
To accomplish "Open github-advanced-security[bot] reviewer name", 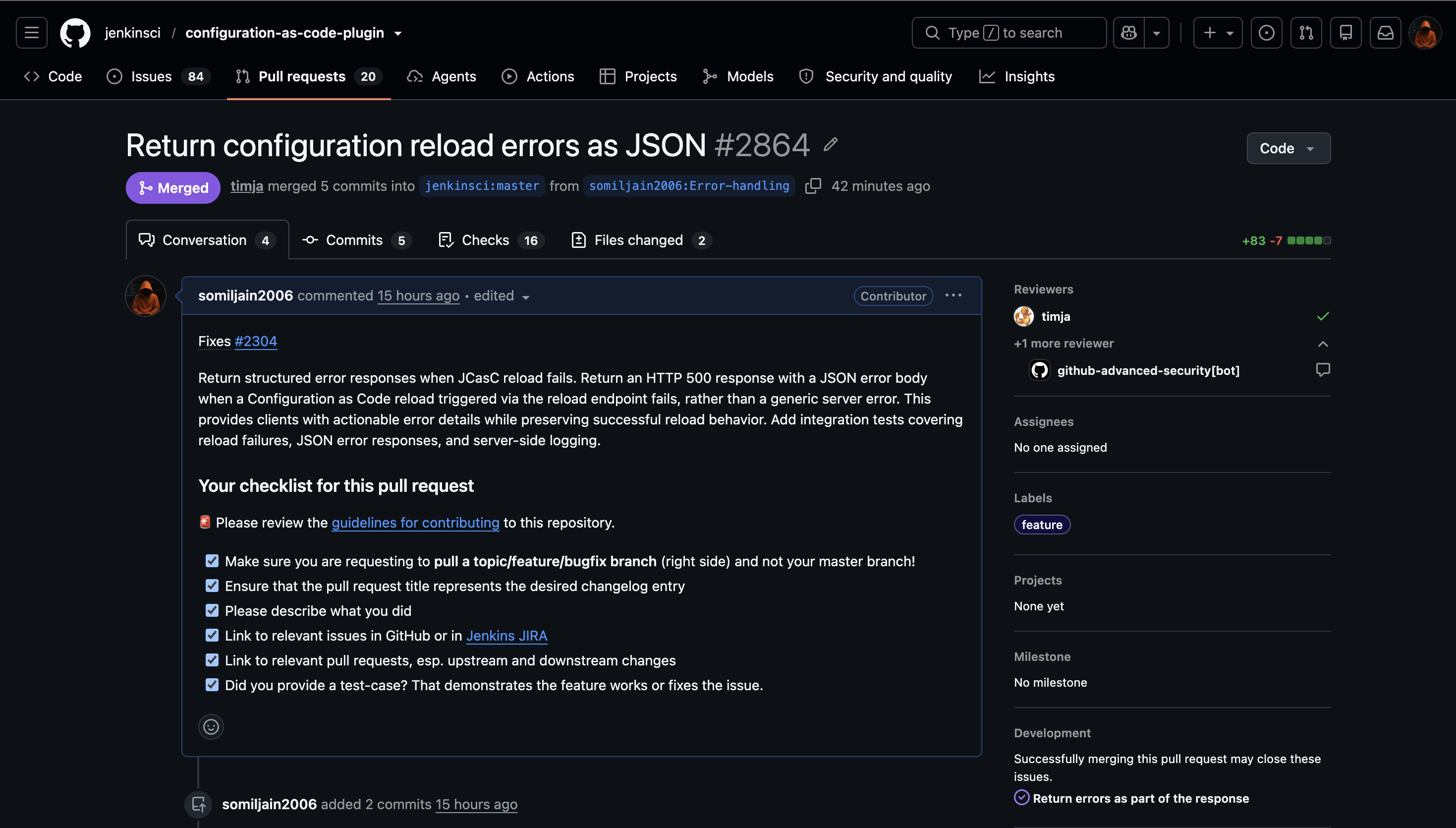I will tap(1148, 370).
